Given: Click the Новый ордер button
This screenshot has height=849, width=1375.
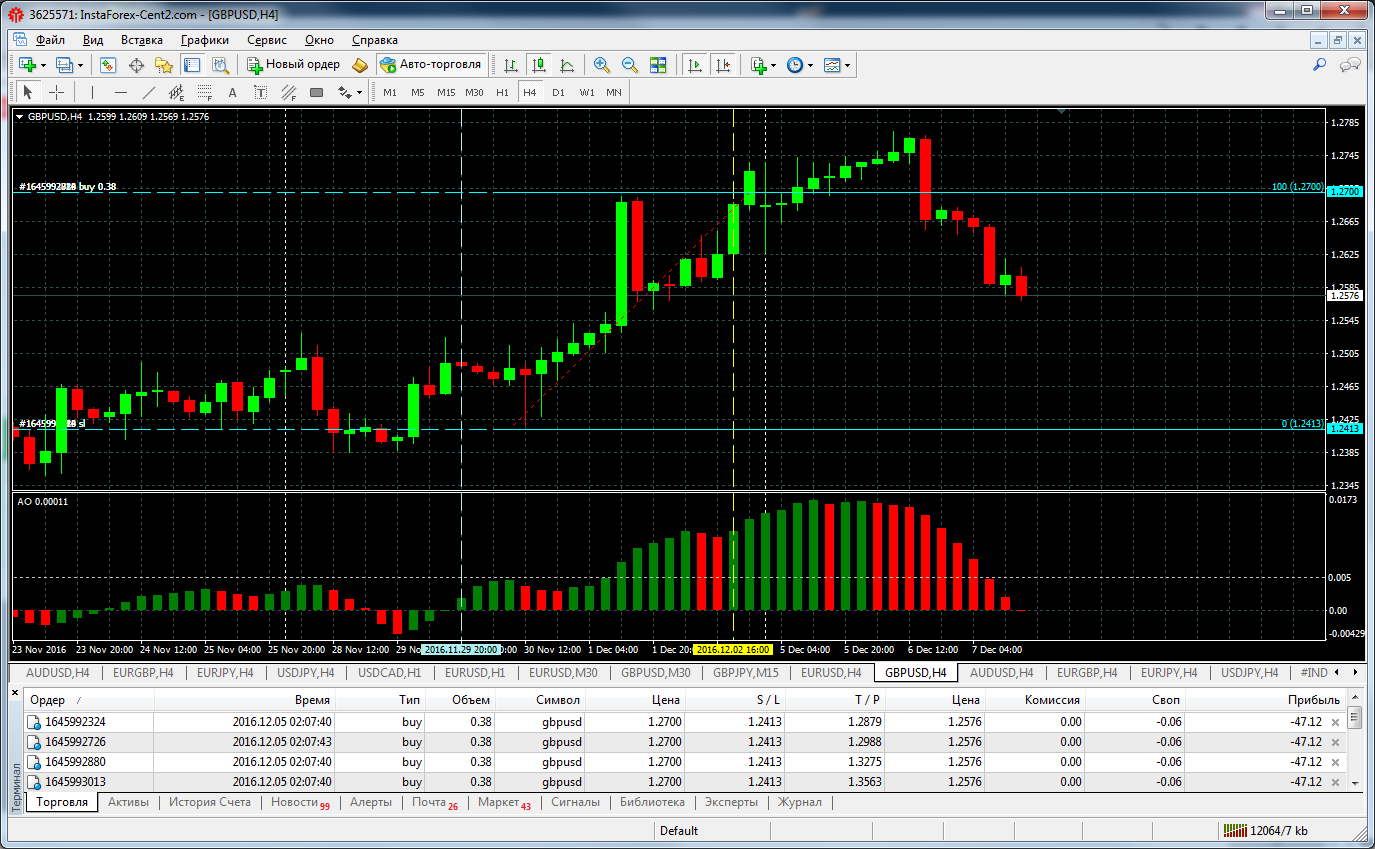Looking at the screenshot, I should (293, 64).
